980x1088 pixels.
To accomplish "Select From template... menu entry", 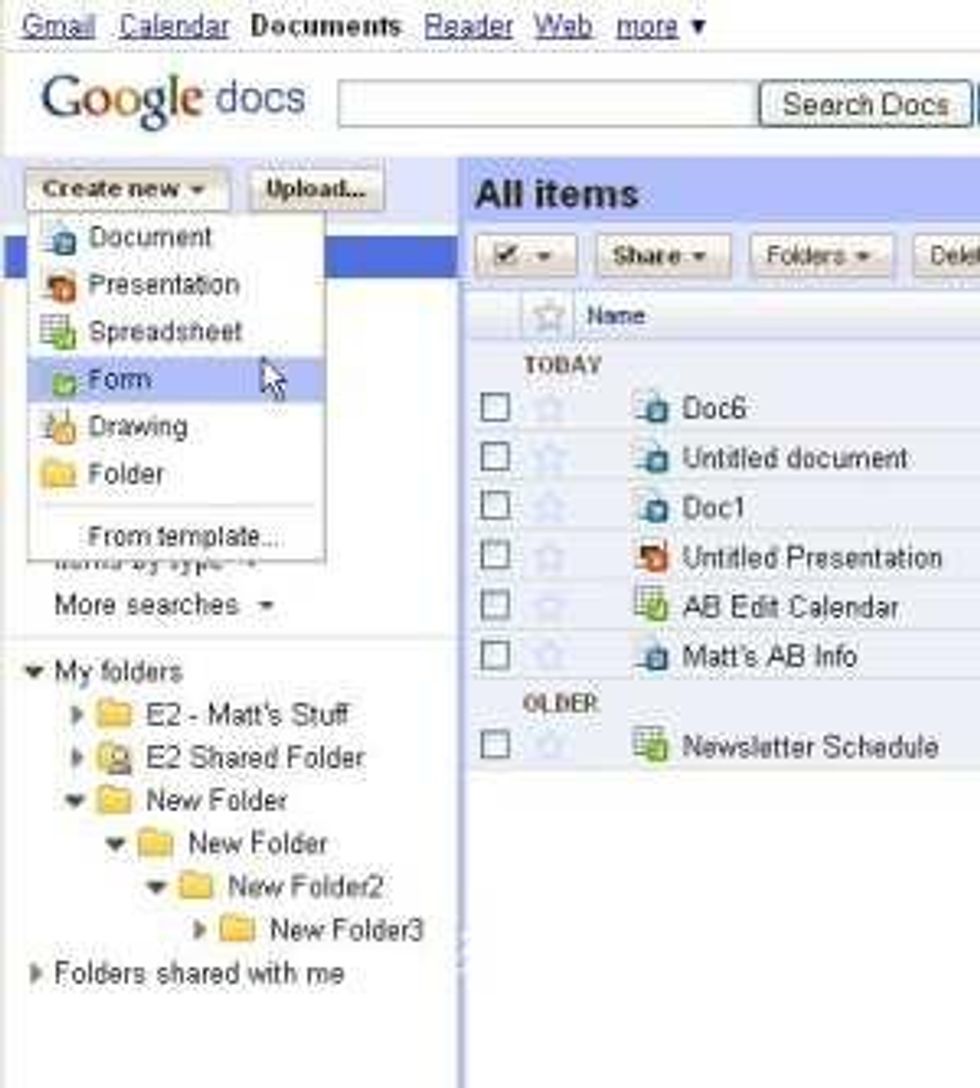I will [x=184, y=537].
